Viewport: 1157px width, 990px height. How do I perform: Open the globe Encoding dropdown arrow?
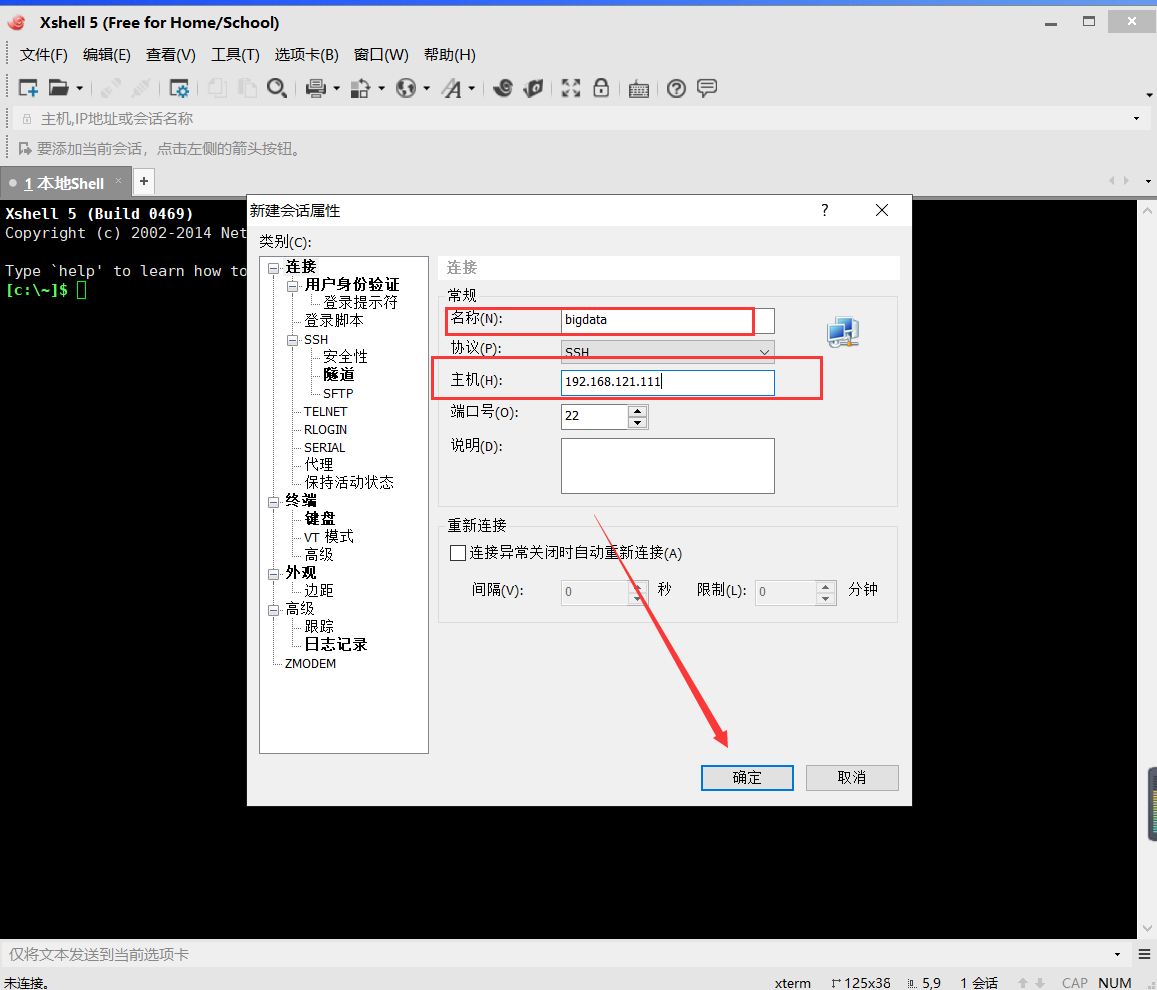(426, 89)
